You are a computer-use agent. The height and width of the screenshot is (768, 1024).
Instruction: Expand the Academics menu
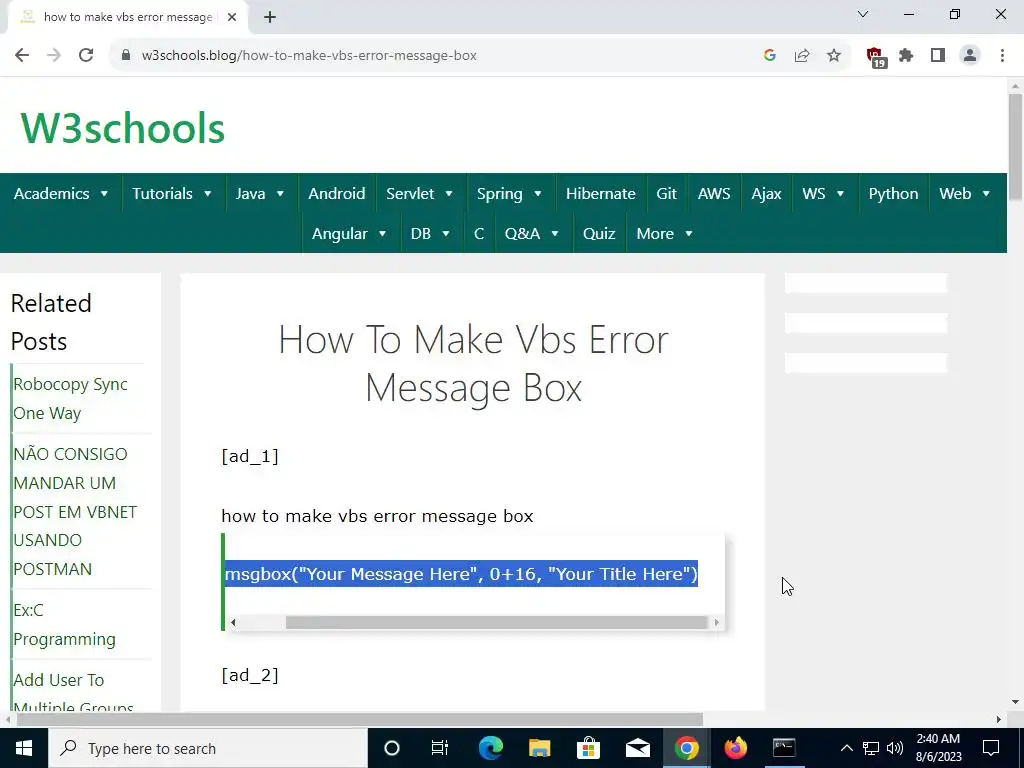60,193
